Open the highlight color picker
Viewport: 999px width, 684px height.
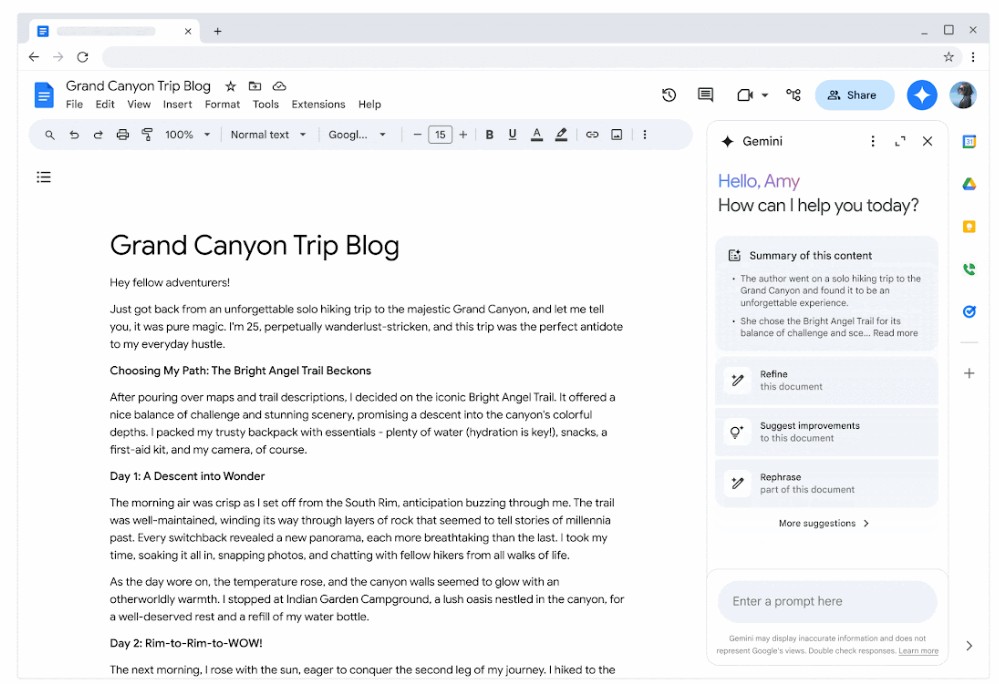point(561,135)
